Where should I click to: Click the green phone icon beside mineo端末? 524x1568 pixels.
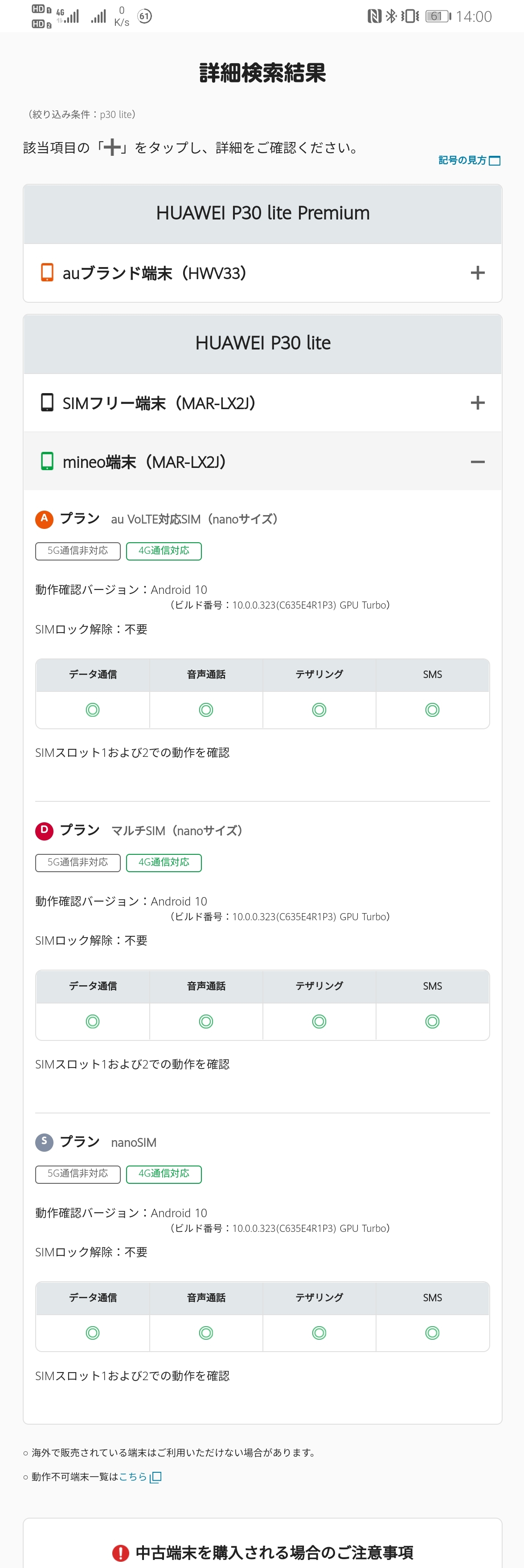[47, 461]
